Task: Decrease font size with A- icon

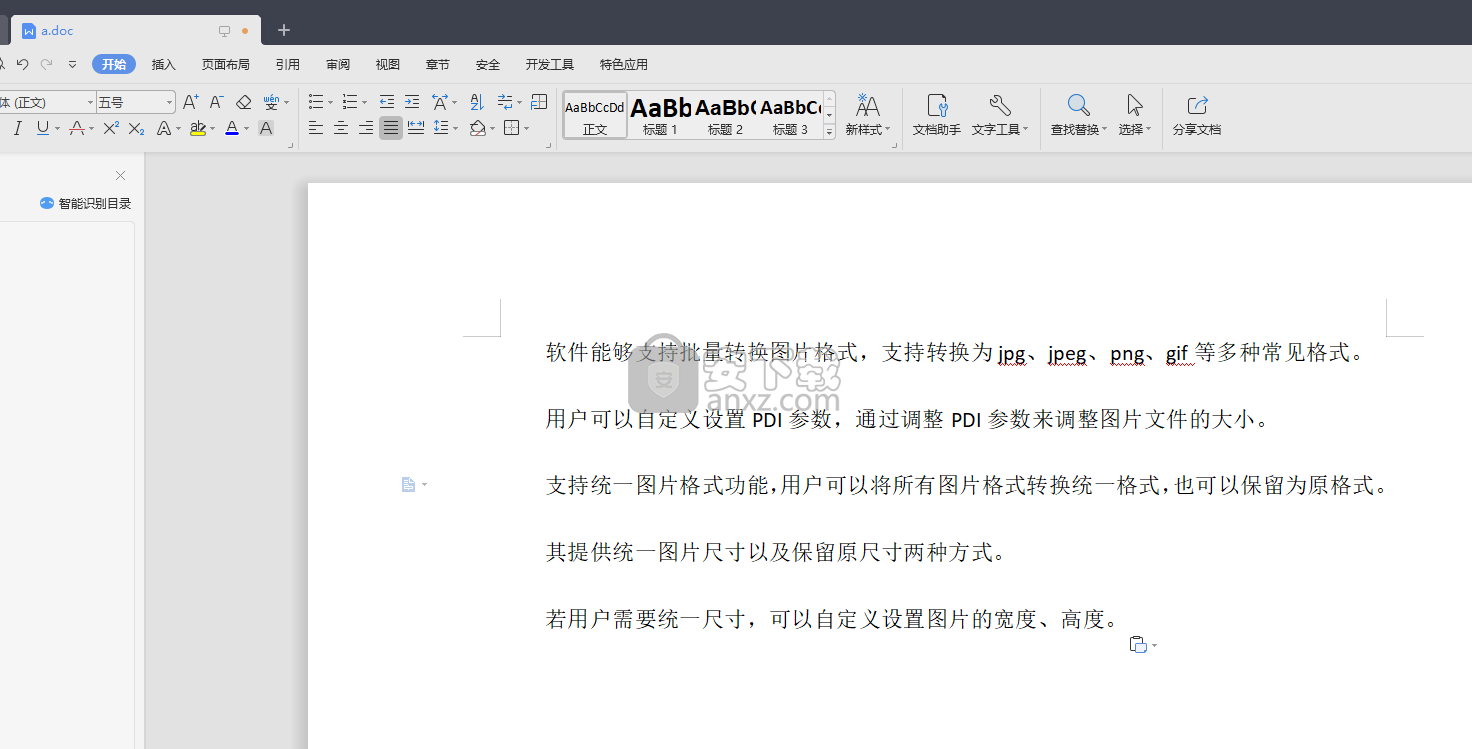Action: [216, 102]
